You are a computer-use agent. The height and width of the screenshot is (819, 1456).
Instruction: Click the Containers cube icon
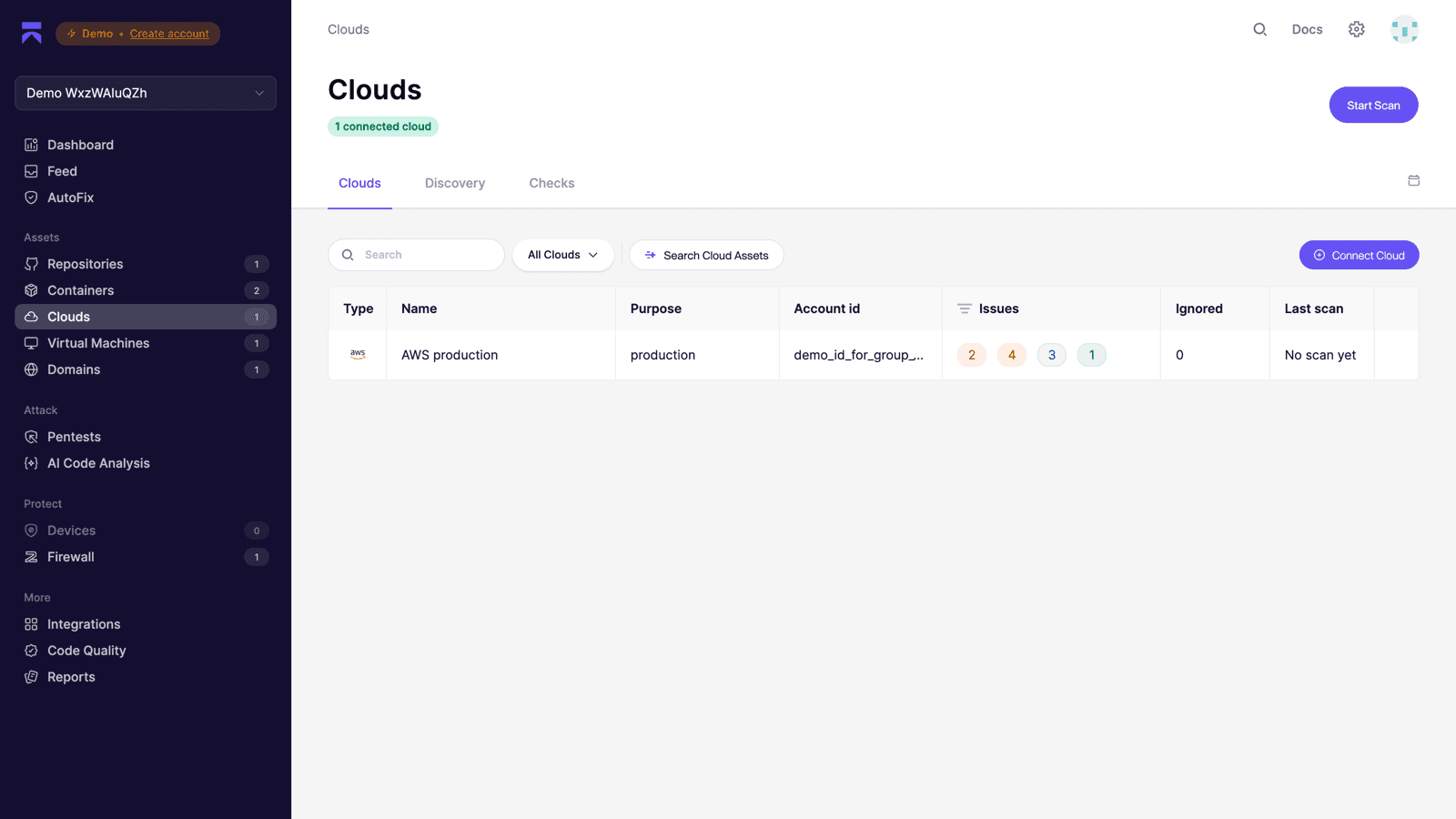click(31, 290)
